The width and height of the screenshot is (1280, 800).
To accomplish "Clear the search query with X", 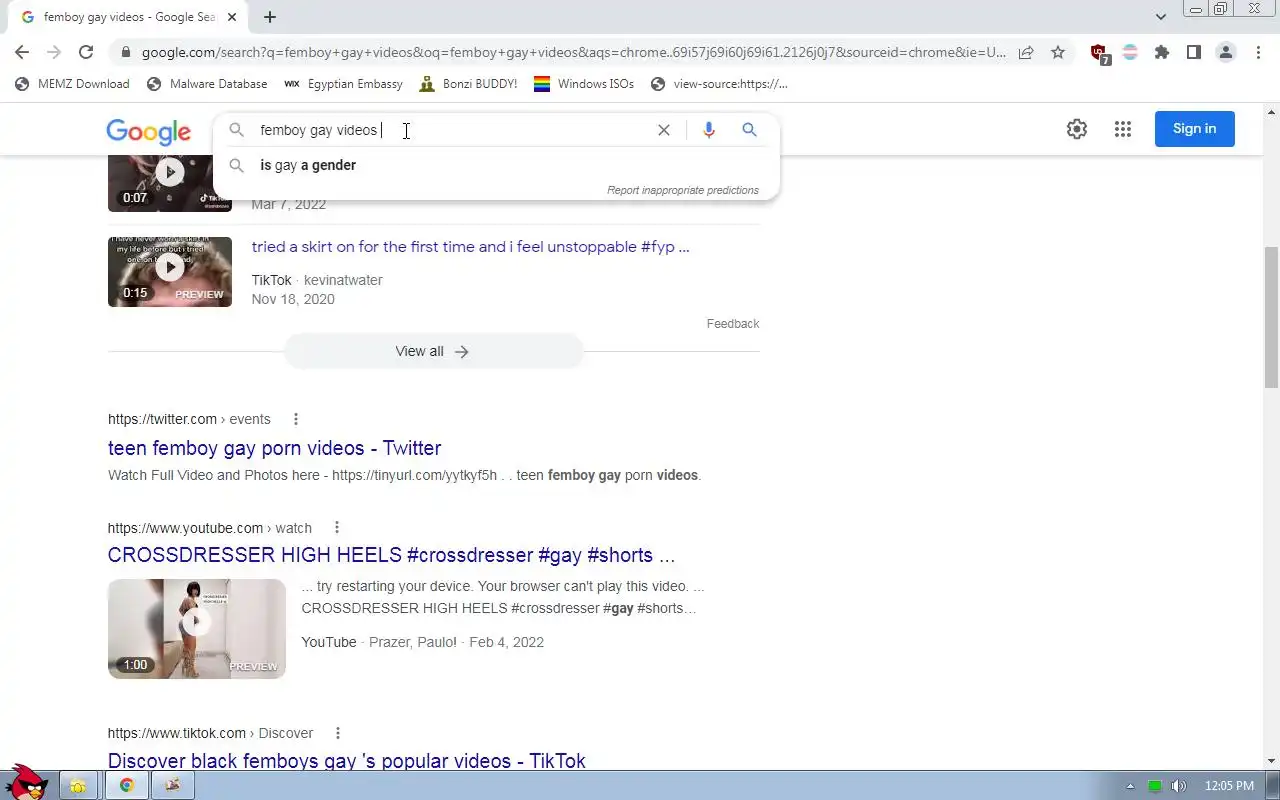I will click(x=664, y=130).
